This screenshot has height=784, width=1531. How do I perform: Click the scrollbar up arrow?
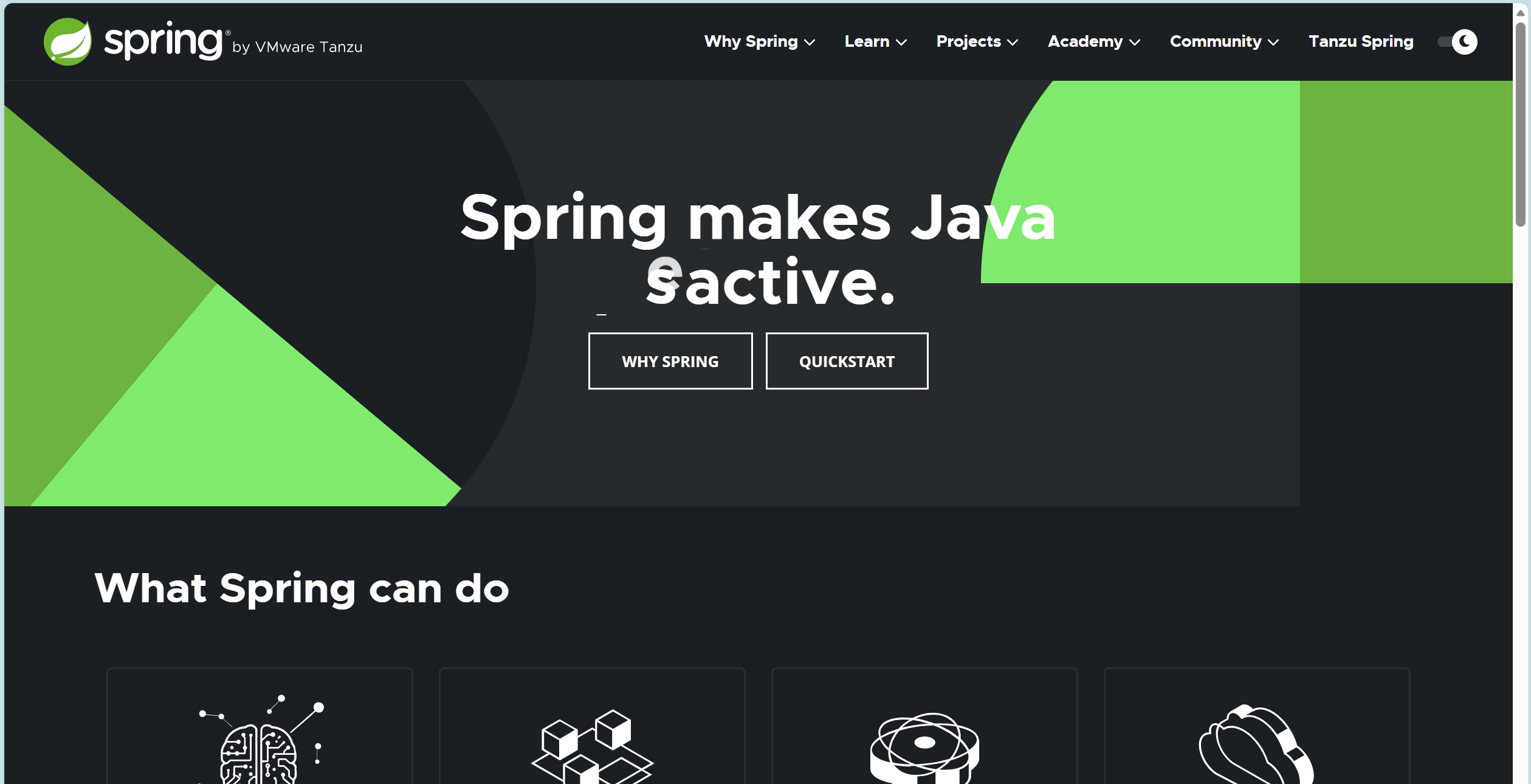tap(1520, 12)
